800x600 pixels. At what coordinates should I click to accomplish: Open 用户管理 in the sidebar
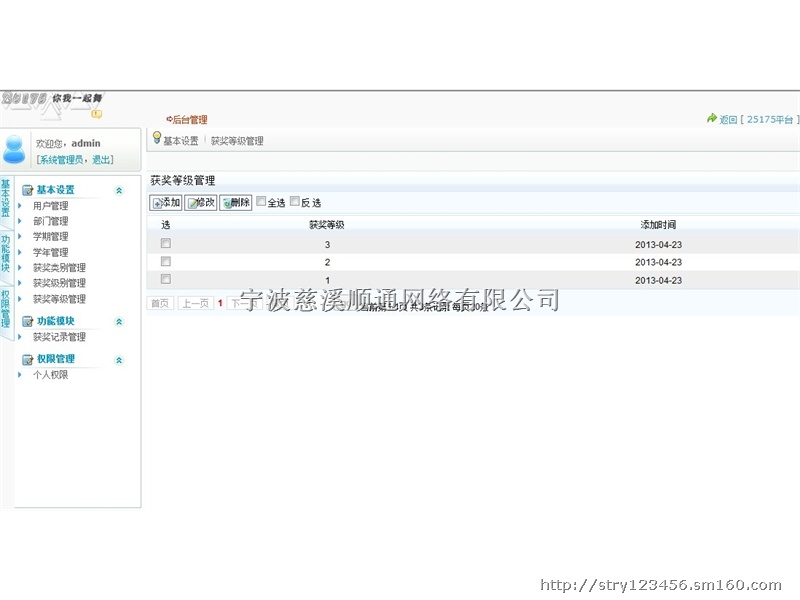pos(51,206)
